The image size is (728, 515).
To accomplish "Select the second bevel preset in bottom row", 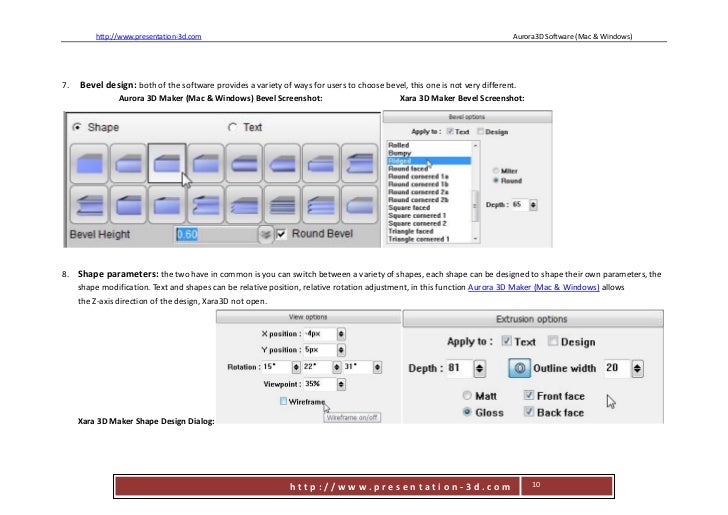I will 128,205.
